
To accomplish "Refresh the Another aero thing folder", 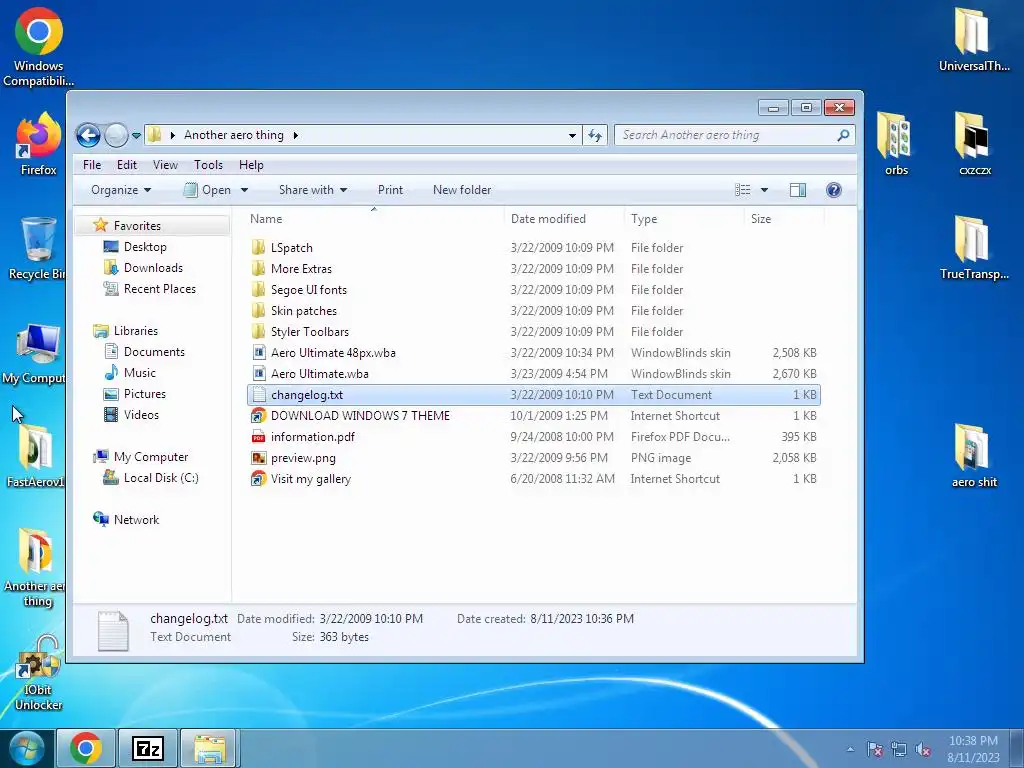I will [x=595, y=135].
